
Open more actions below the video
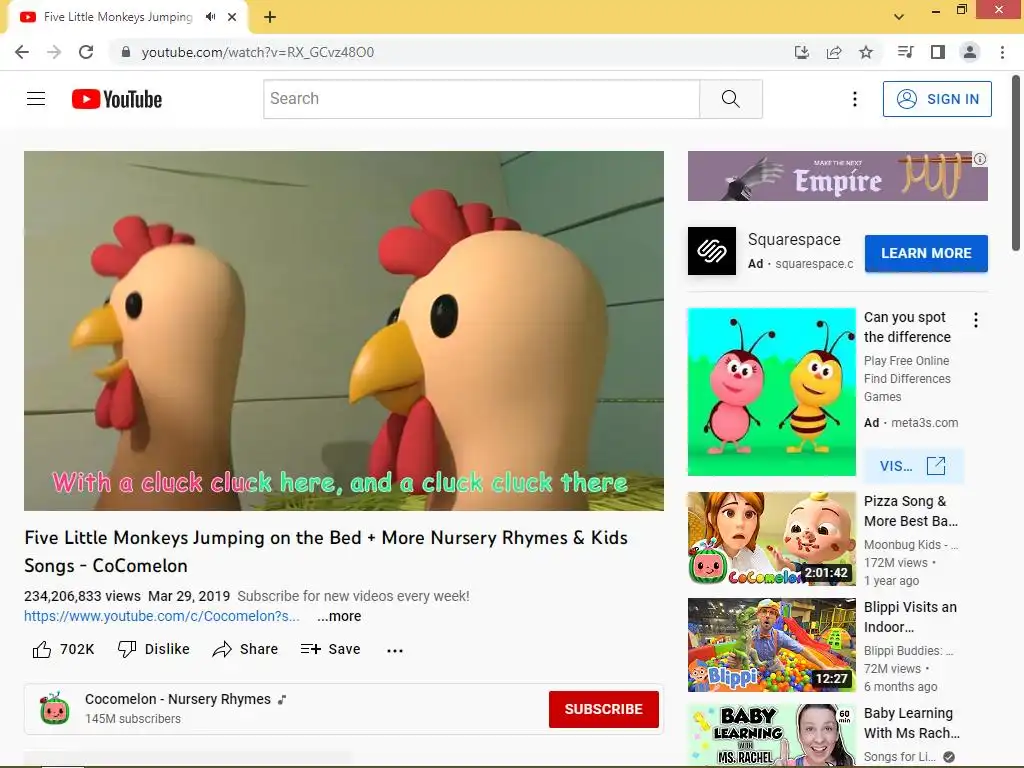394,650
